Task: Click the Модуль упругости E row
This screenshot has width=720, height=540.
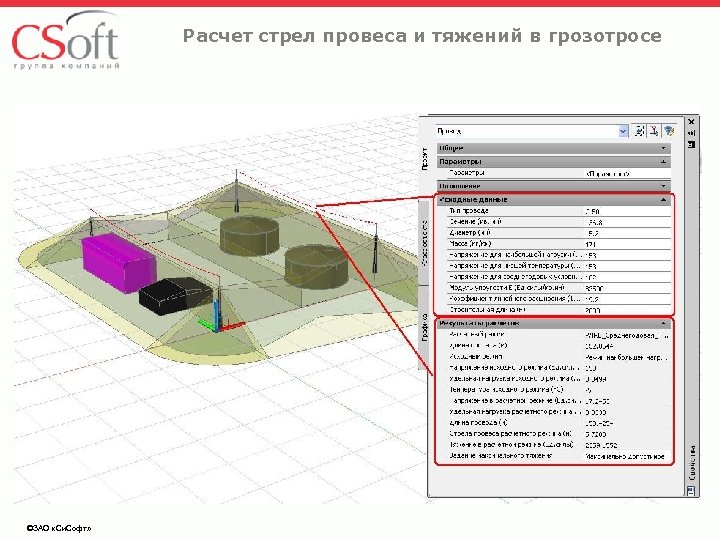Action: (x=558, y=288)
